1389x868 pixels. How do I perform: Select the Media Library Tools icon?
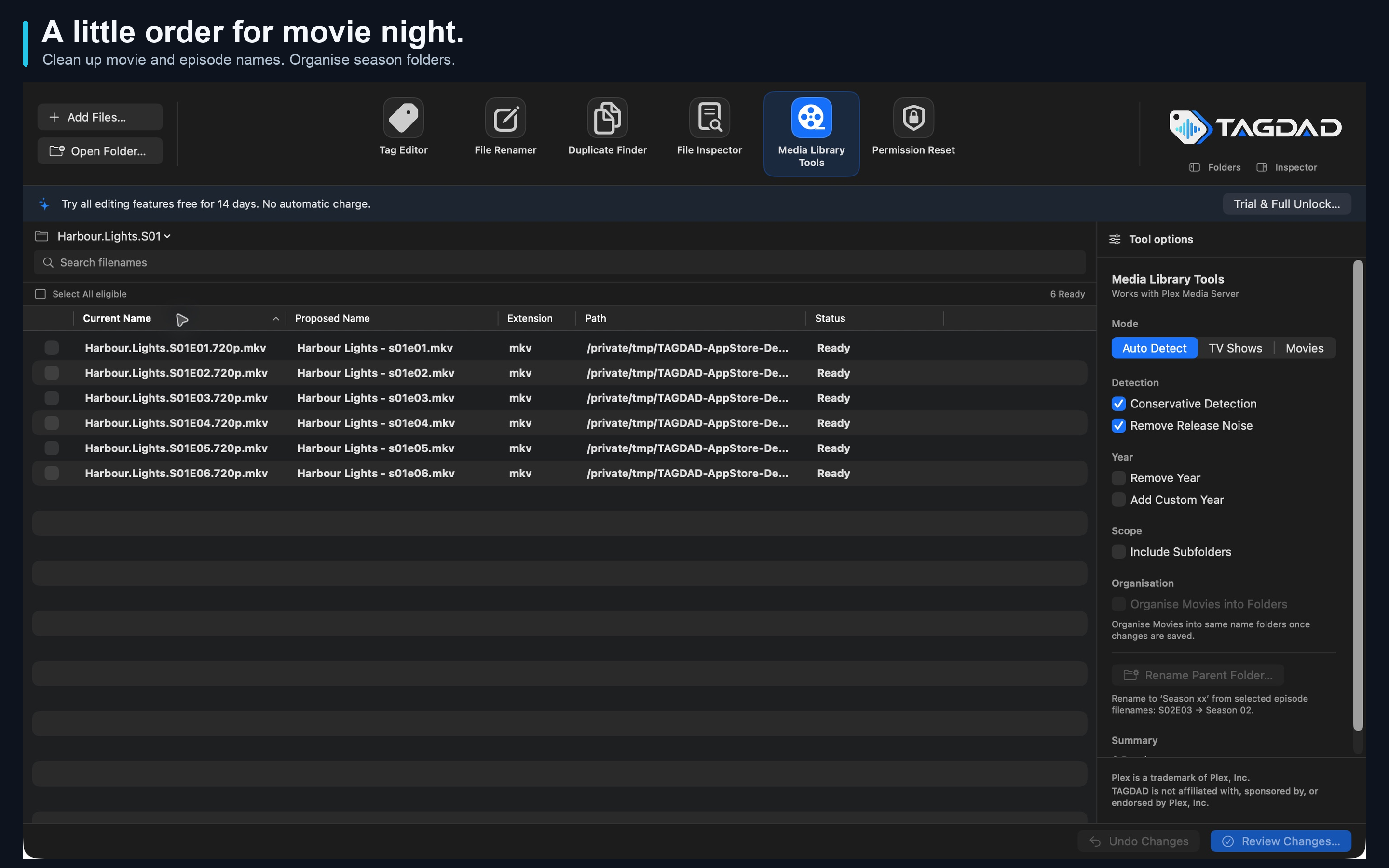coord(811,118)
